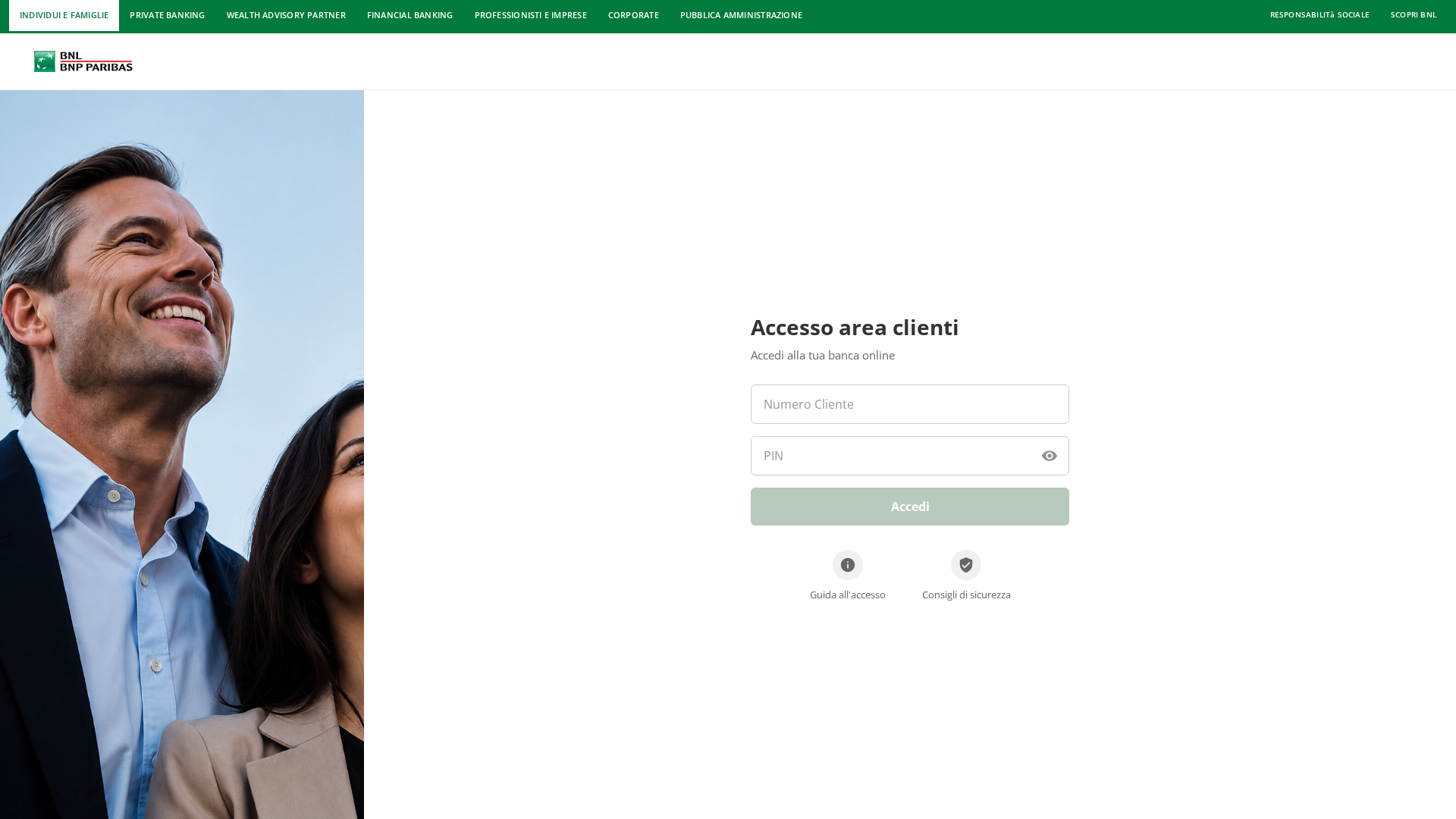This screenshot has height=819, width=1456.
Task: Click the Scopri BNL link
Action: point(1414,15)
